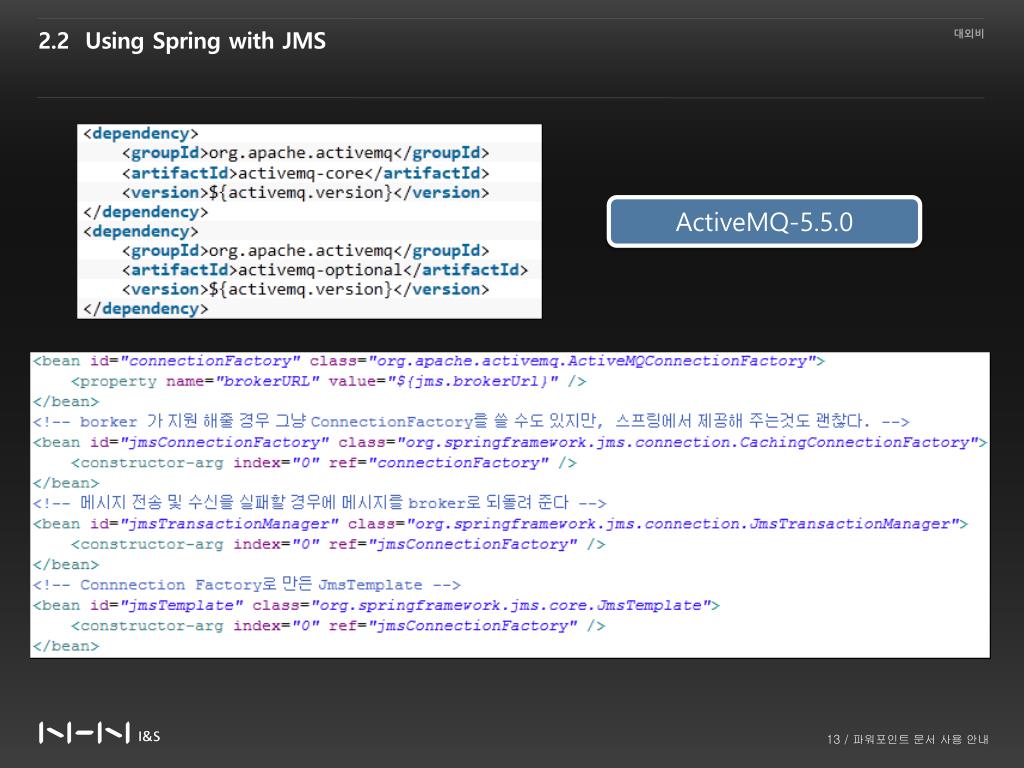Click the comment 'Connnection Factory로 만든 JmsTemplate'
Image resolution: width=1024 pixels, height=768 pixels.
pos(247,584)
